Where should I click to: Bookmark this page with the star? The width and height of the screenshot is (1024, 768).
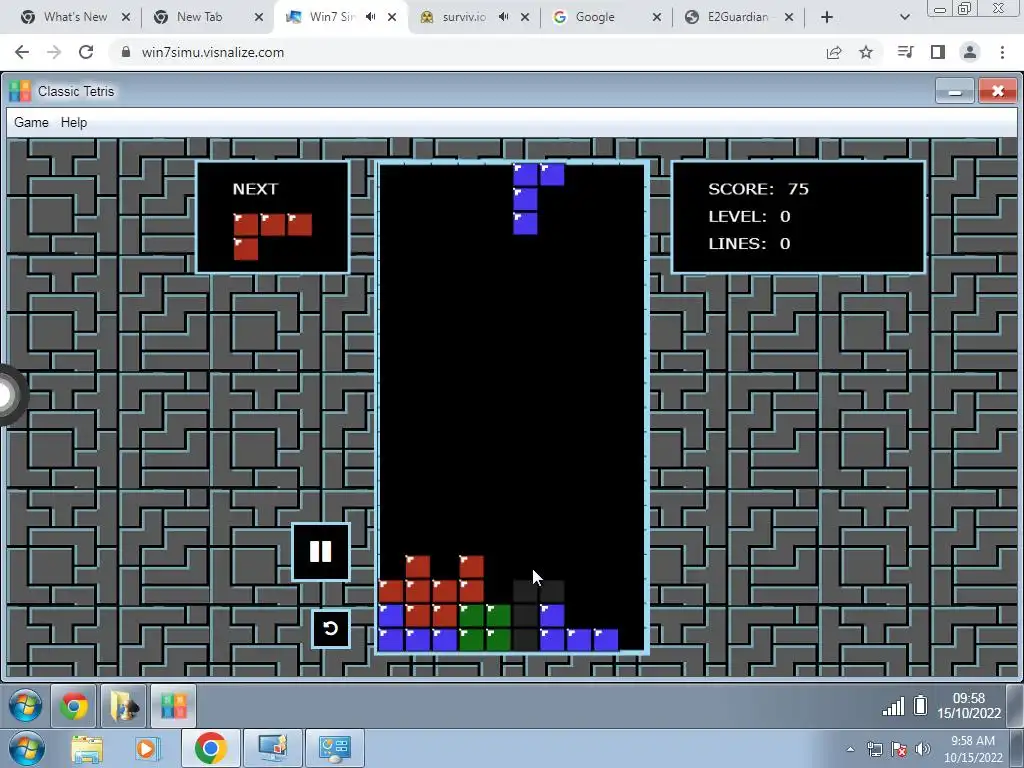(866, 52)
